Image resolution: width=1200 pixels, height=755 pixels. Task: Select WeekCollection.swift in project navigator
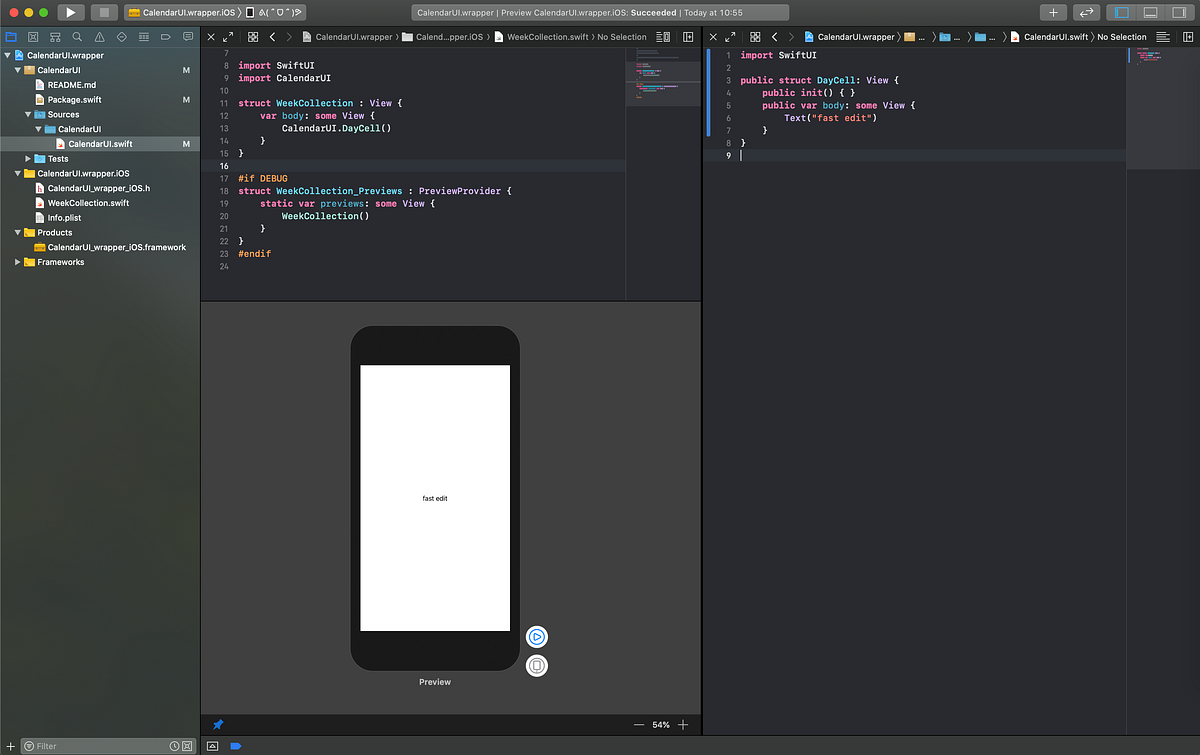click(88, 203)
